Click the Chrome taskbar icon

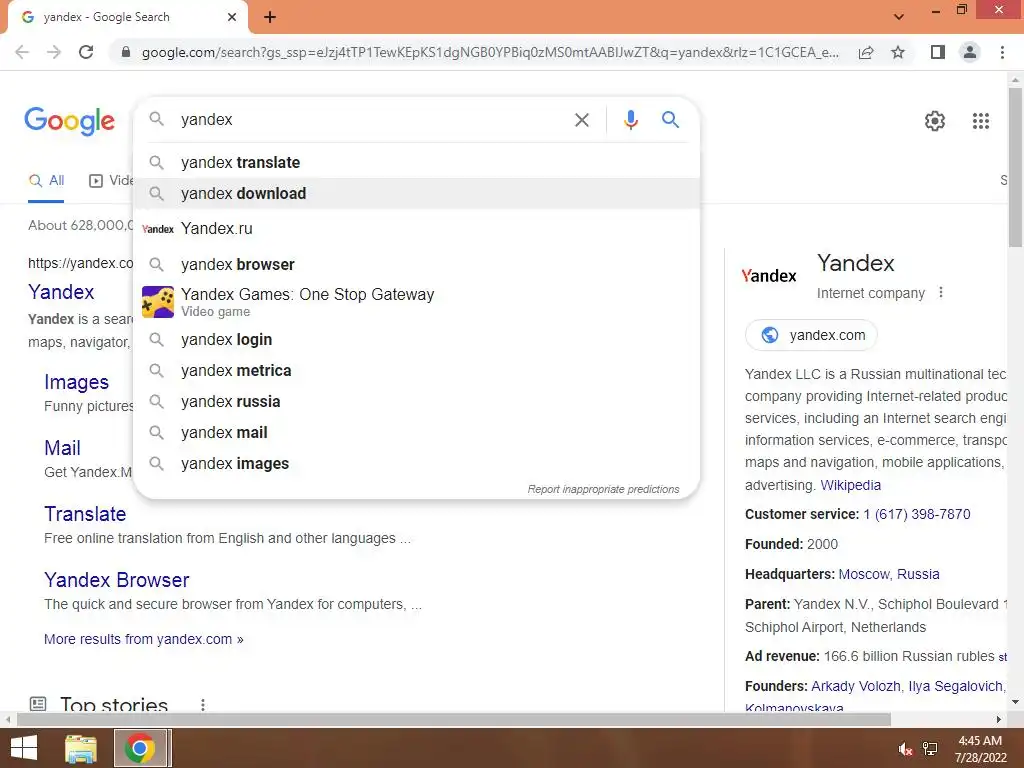point(140,748)
